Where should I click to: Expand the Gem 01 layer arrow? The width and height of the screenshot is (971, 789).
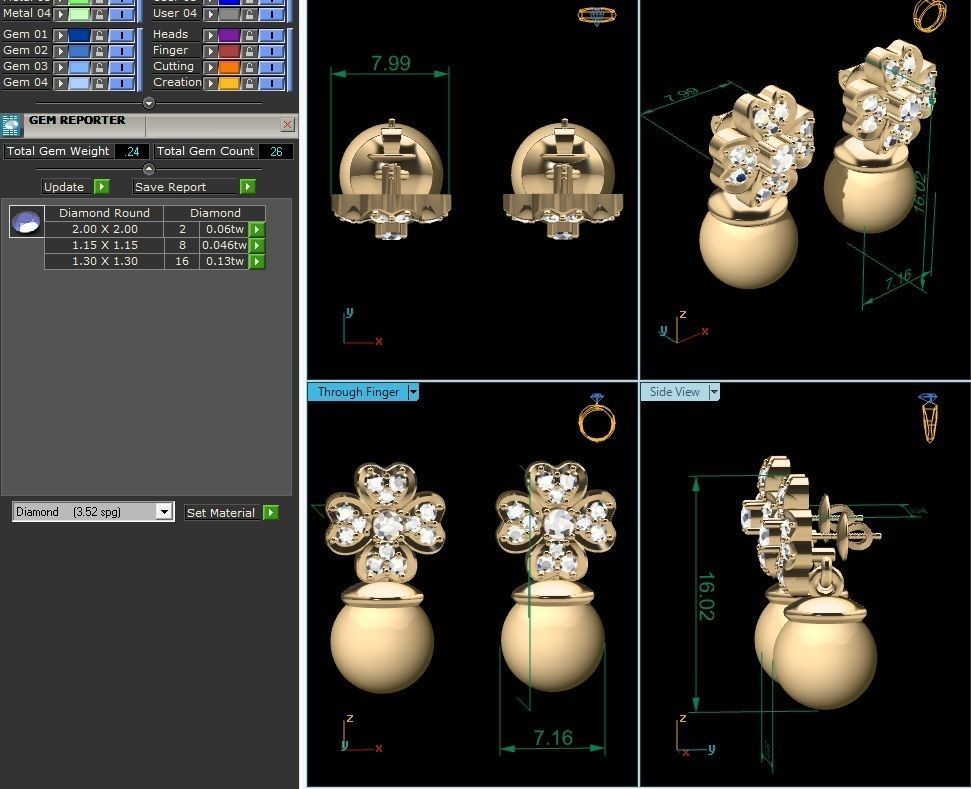(60, 35)
